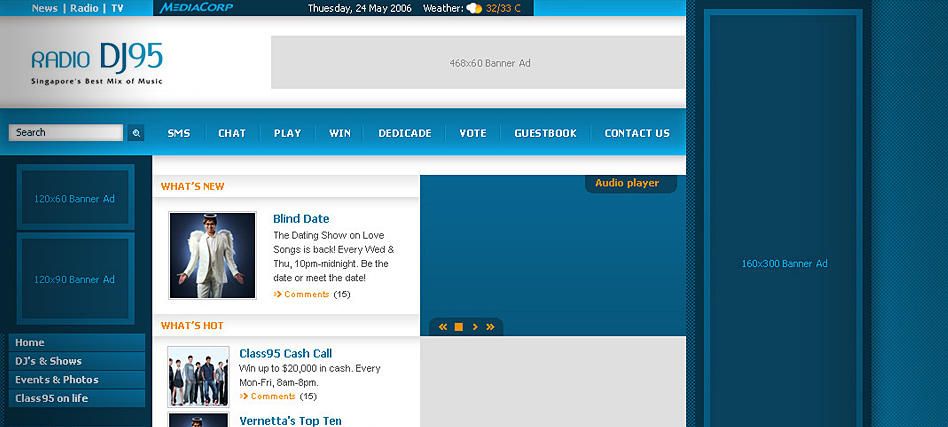
Task: Open the VOTE page
Action: pos(473,134)
